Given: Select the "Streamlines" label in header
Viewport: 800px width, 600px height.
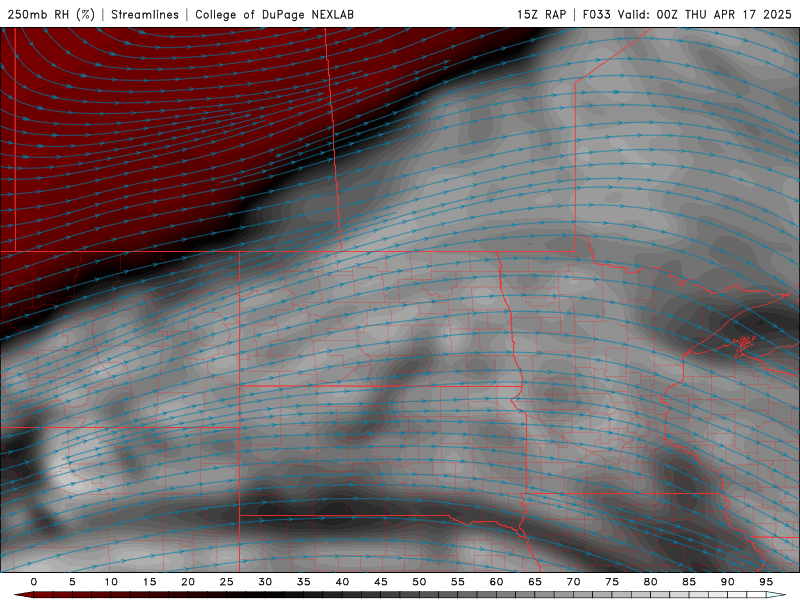Looking at the screenshot, I should 145,14.
